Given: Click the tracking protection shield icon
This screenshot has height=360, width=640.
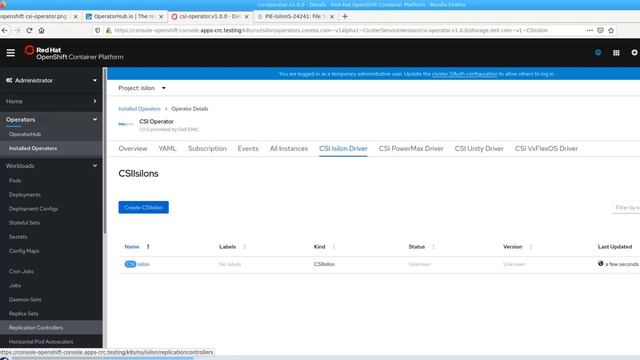Looking at the screenshot, I should [98, 30].
